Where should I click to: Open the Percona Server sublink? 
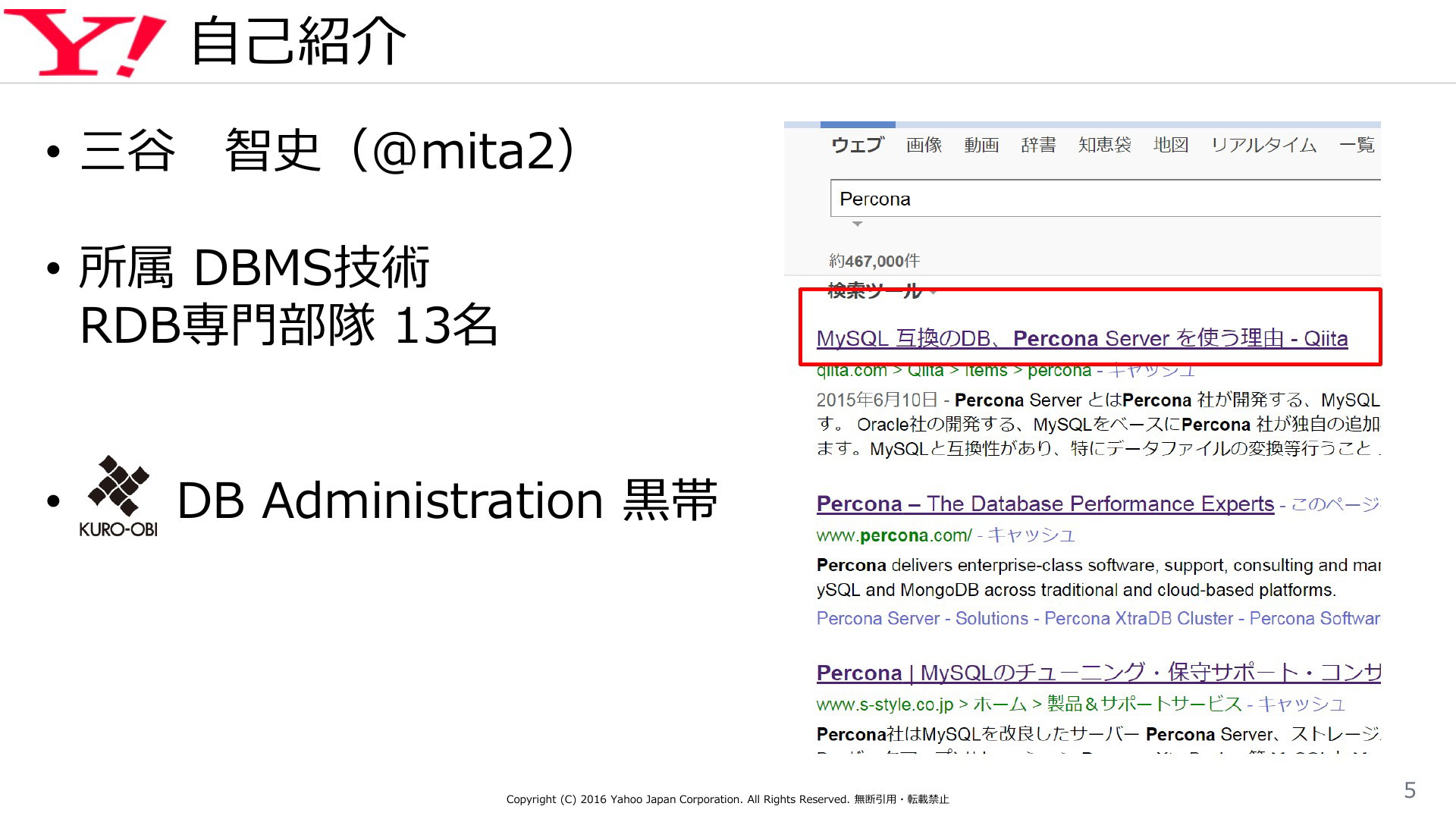[x=878, y=619]
